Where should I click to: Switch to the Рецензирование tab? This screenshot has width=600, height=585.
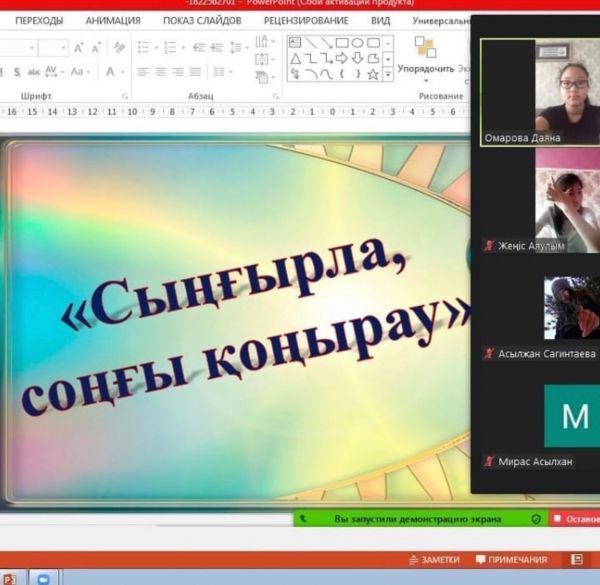306,20
